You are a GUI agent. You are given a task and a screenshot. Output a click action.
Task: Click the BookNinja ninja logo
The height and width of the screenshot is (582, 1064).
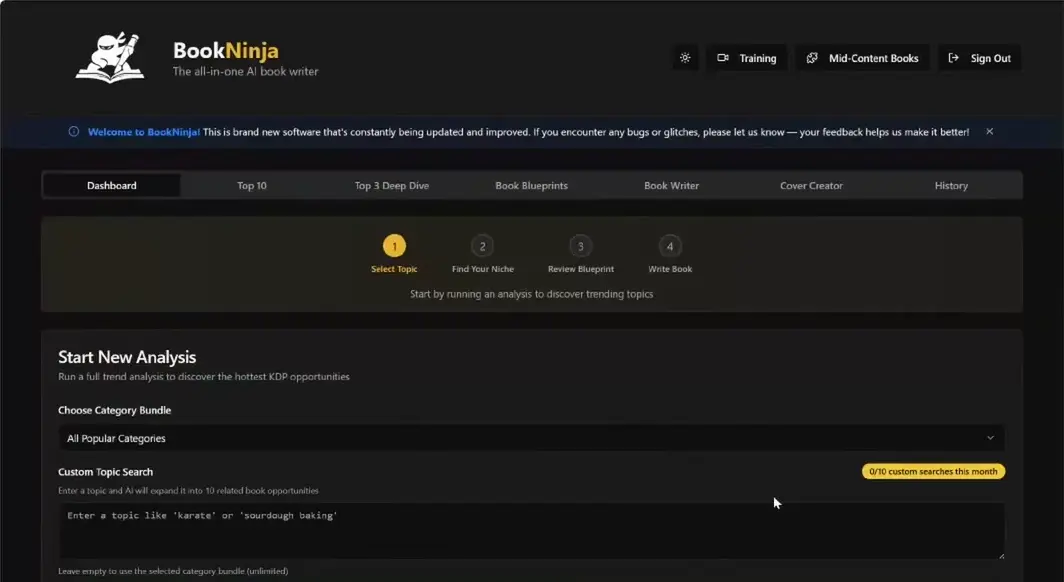(110, 57)
